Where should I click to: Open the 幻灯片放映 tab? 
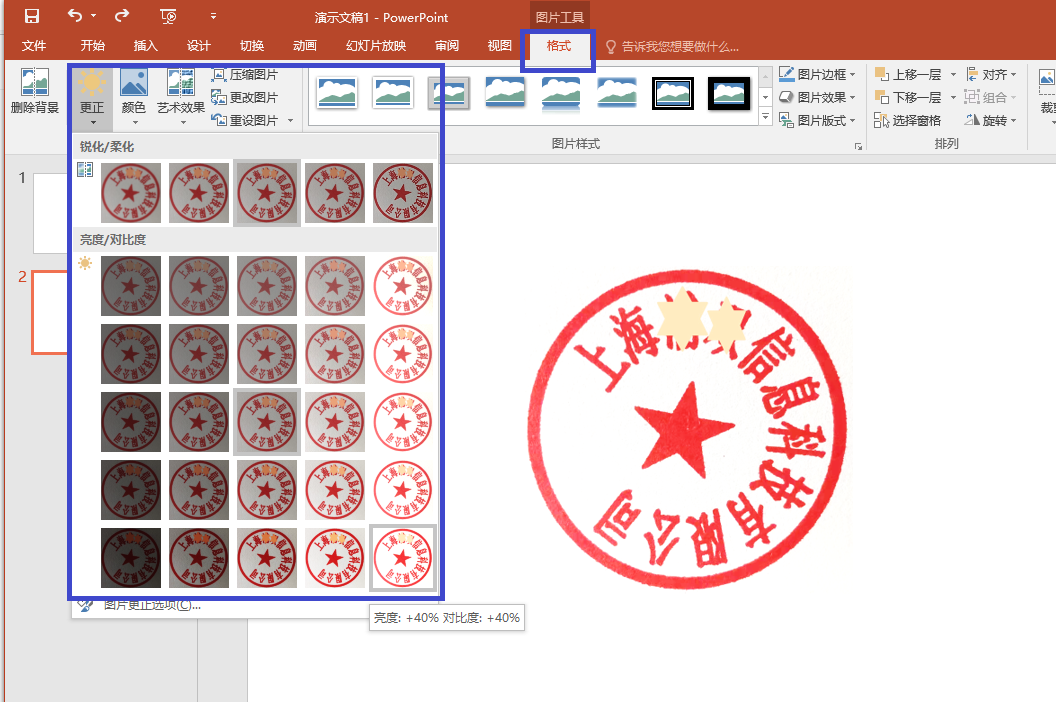point(376,46)
